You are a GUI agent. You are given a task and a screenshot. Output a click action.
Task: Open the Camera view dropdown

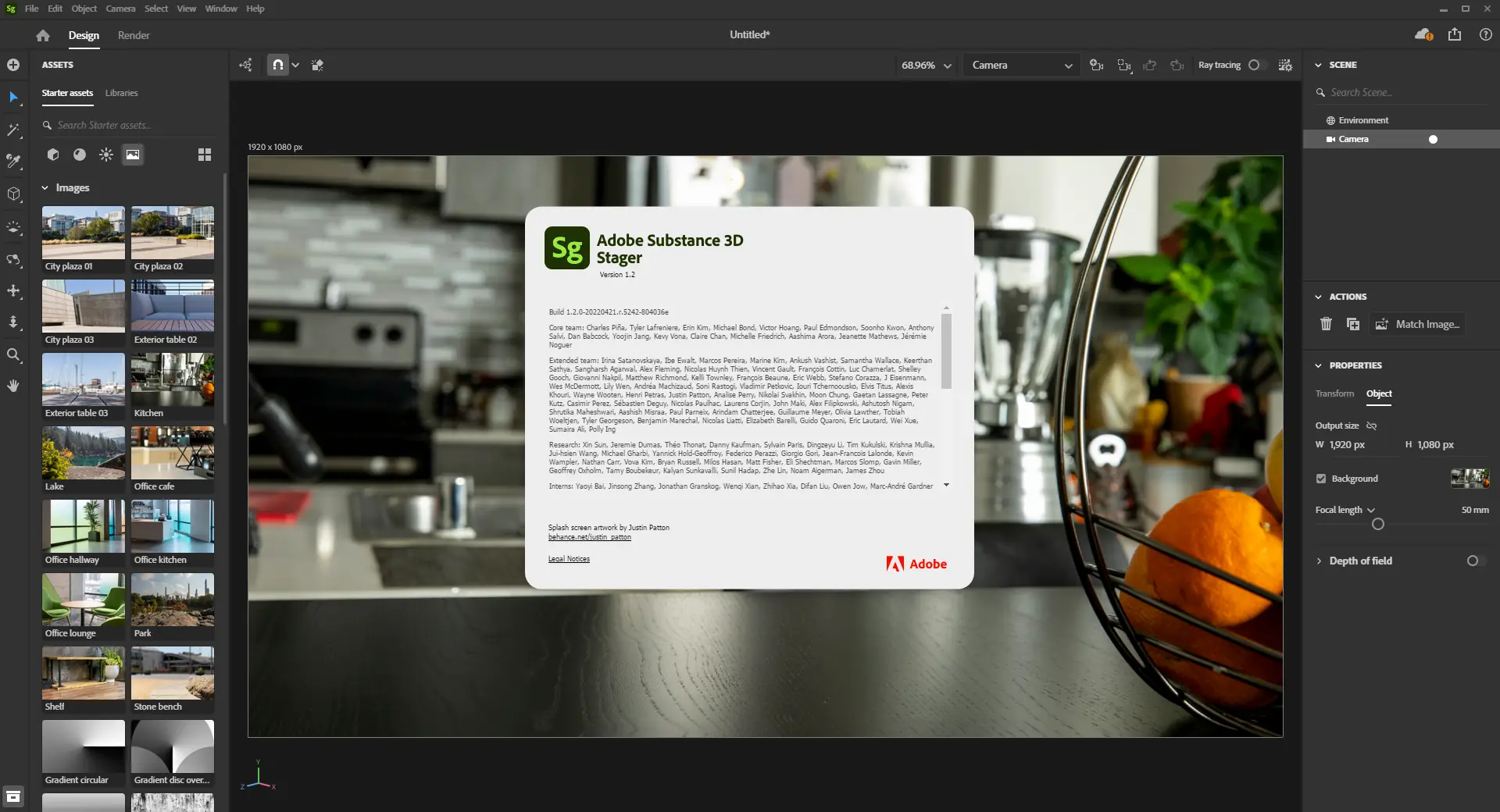coord(1022,66)
